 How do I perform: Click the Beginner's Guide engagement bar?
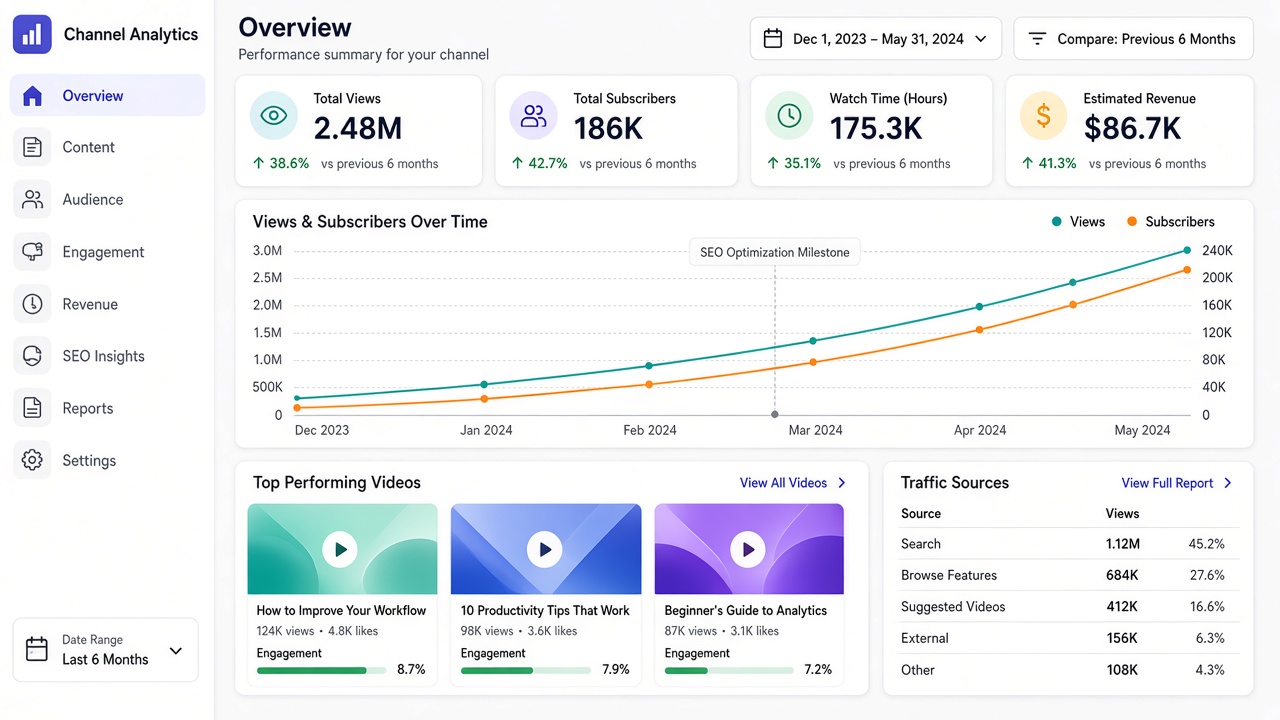click(729, 670)
